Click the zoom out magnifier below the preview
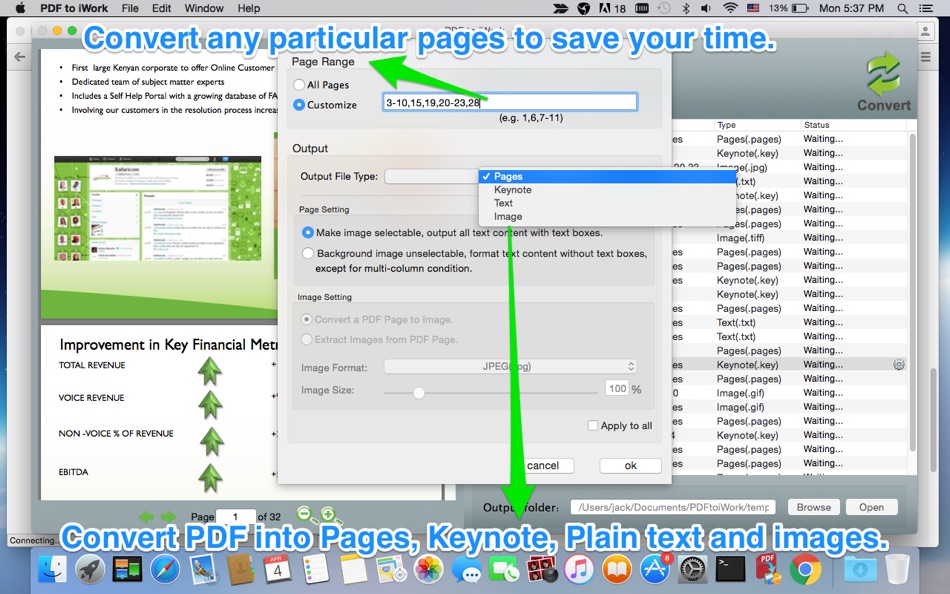The height and width of the screenshot is (594, 950). [x=306, y=515]
